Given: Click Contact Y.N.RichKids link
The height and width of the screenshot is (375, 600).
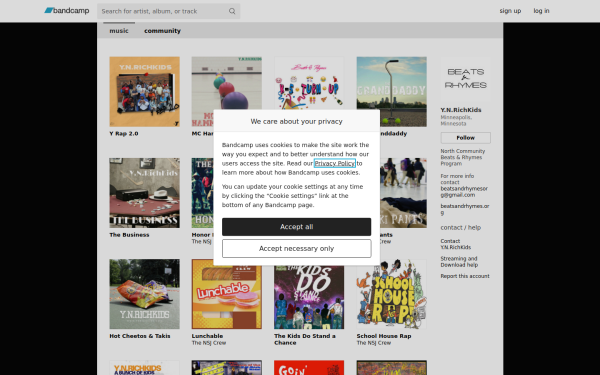Looking at the screenshot, I should coord(456,244).
